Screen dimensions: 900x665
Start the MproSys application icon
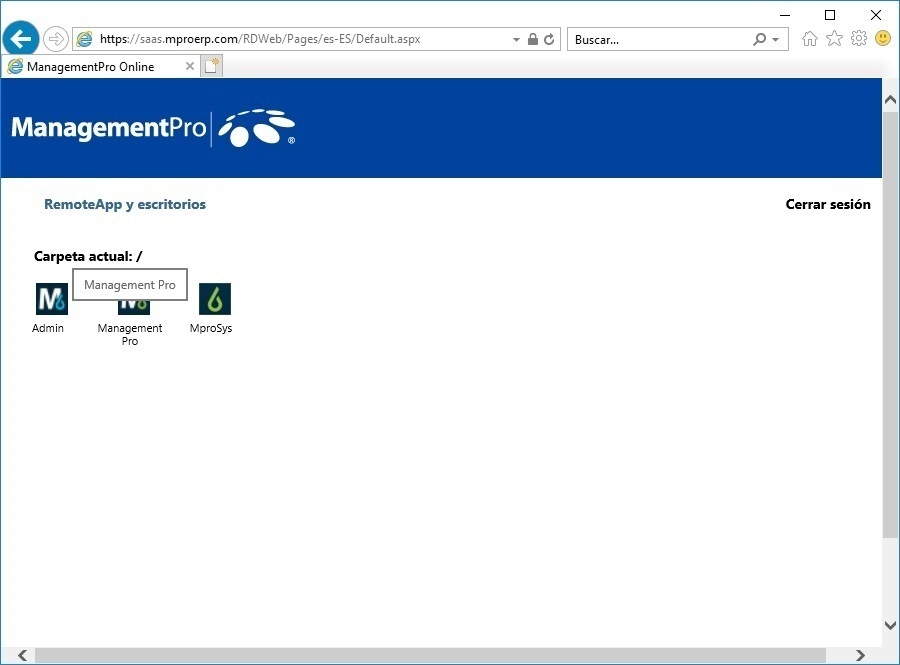(x=212, y=298)
